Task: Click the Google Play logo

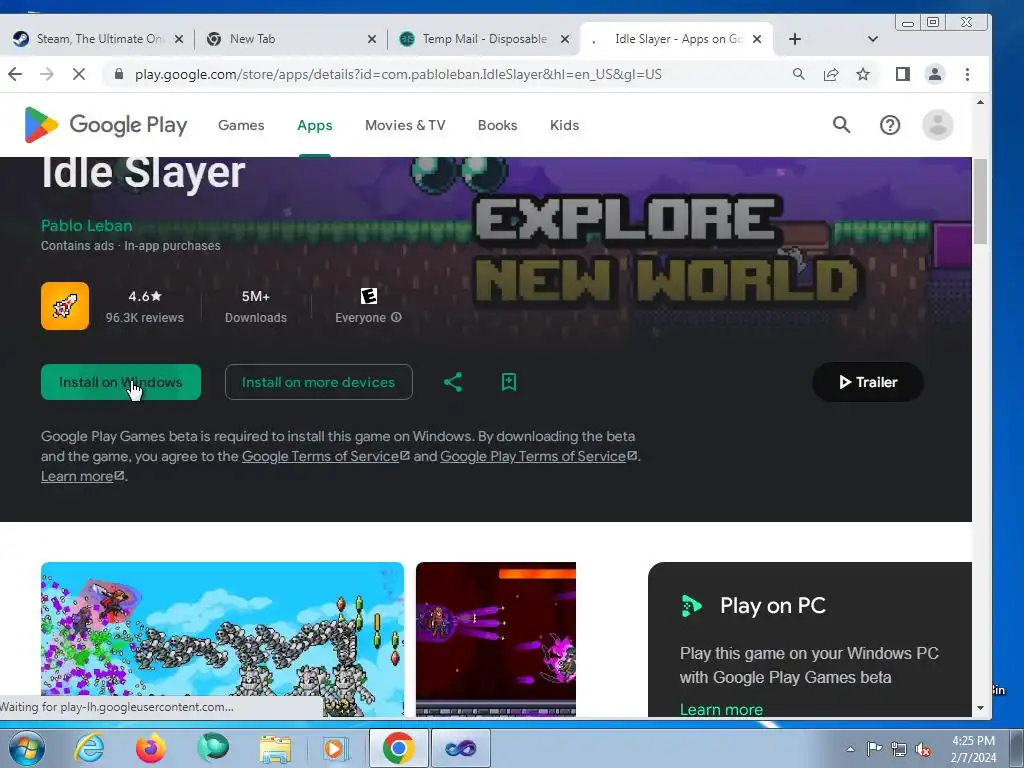Action: click(106, 125)
